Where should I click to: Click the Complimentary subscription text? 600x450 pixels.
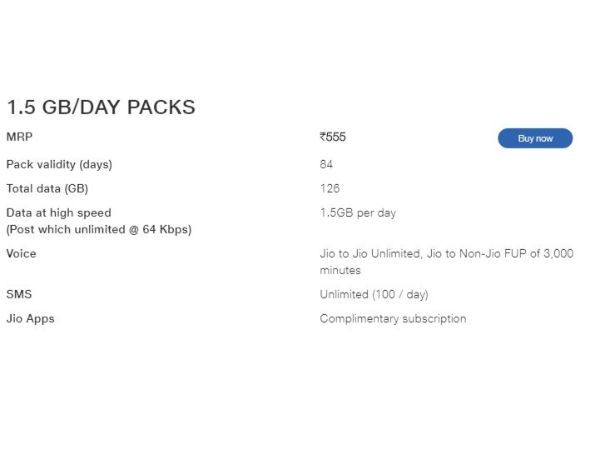click(x=392, y=319)
